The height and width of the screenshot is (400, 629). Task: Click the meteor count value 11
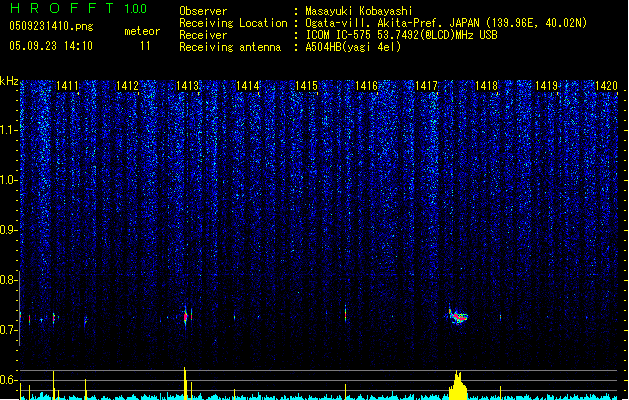click(145, 46)
